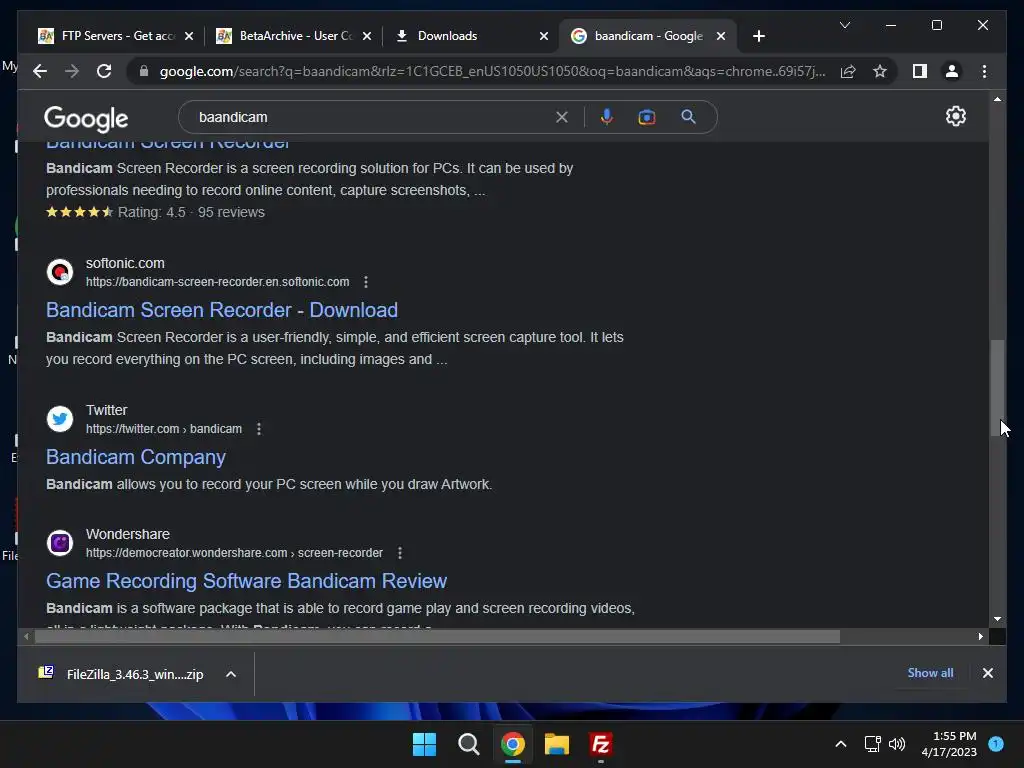Open more options for Wondershare result
1024x768 pixels.
pyautogui.click(x=400, y=553)
